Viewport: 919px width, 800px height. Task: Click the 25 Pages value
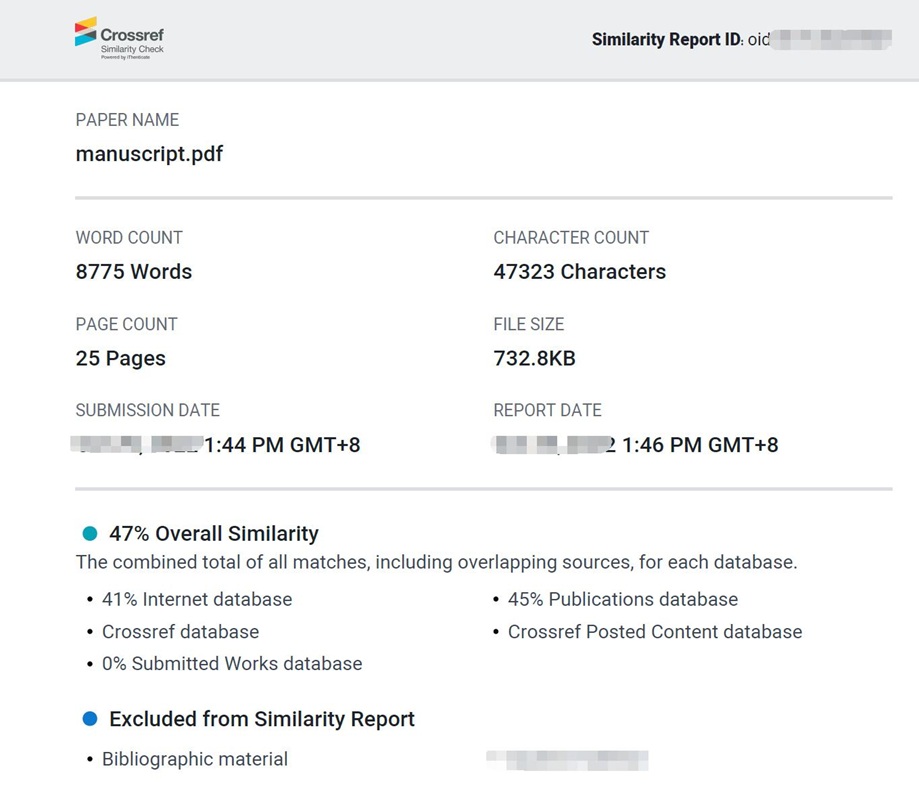121,358
